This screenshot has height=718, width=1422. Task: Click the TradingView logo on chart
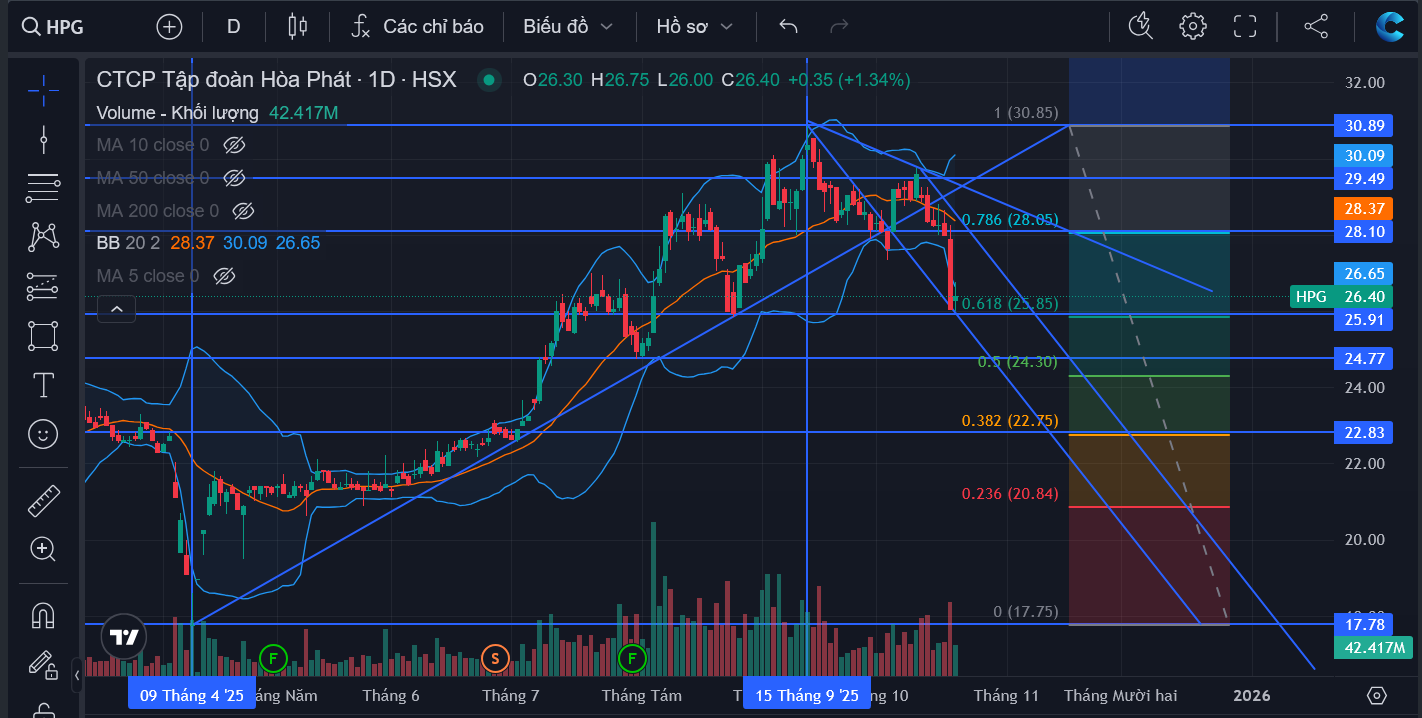pos(123,637)
